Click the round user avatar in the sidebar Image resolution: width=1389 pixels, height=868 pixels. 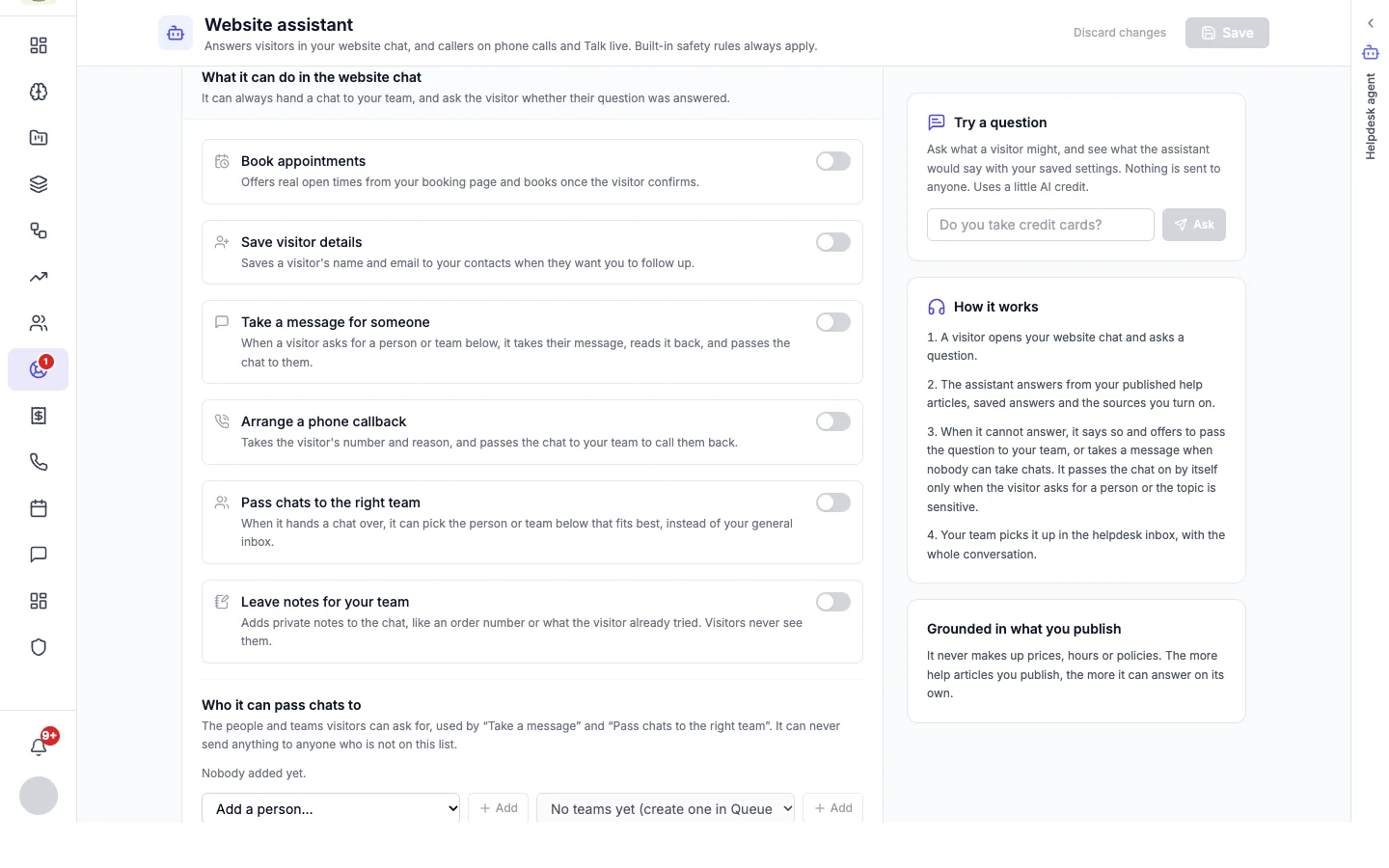pos(39,796)
